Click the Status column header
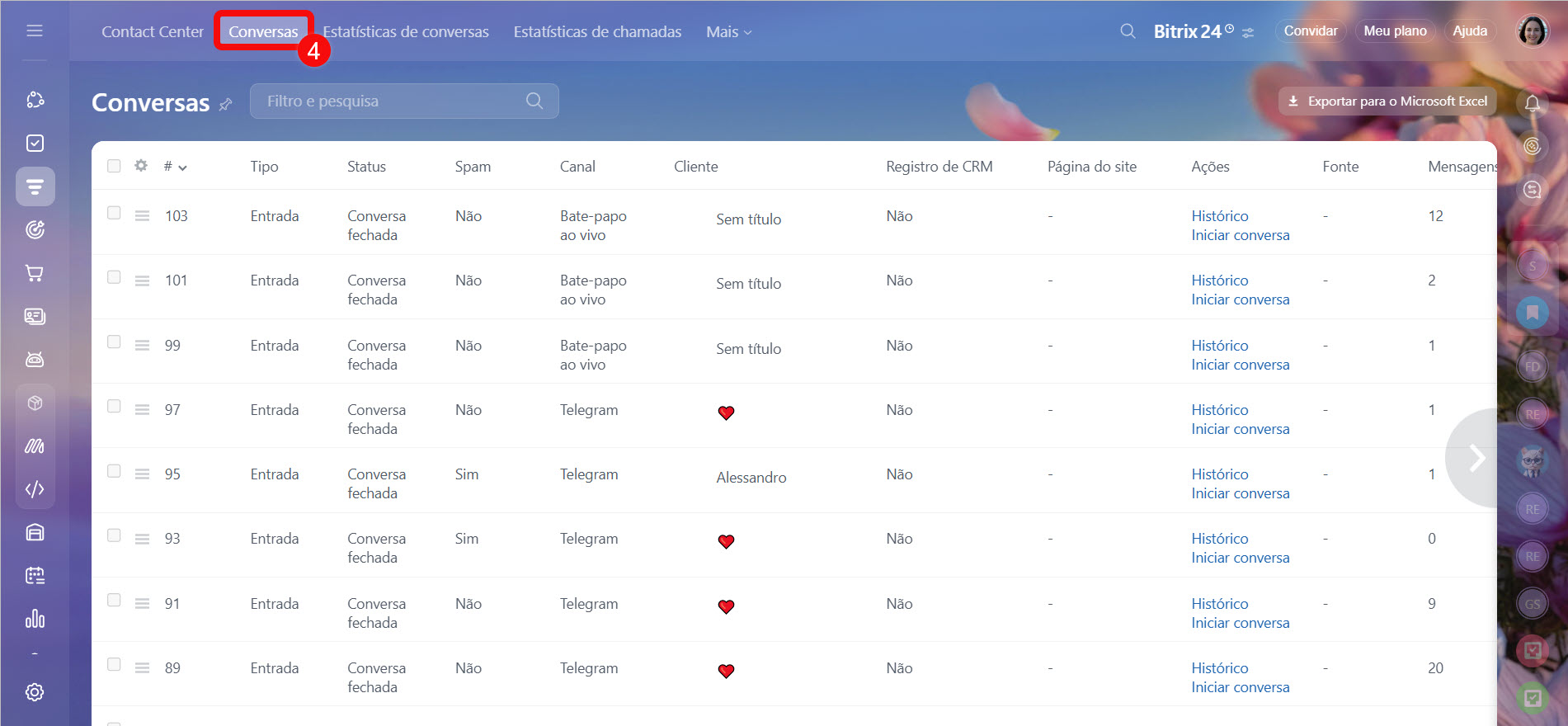The height and width of the screenshot is (726, 1568). [x=366, y=166]
